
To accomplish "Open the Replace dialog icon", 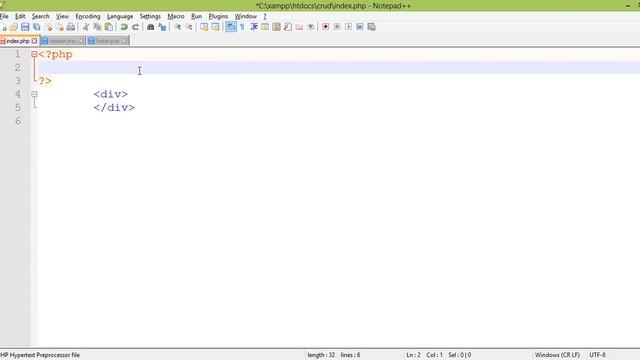I will pyautogui.click(x=162, y=27).
